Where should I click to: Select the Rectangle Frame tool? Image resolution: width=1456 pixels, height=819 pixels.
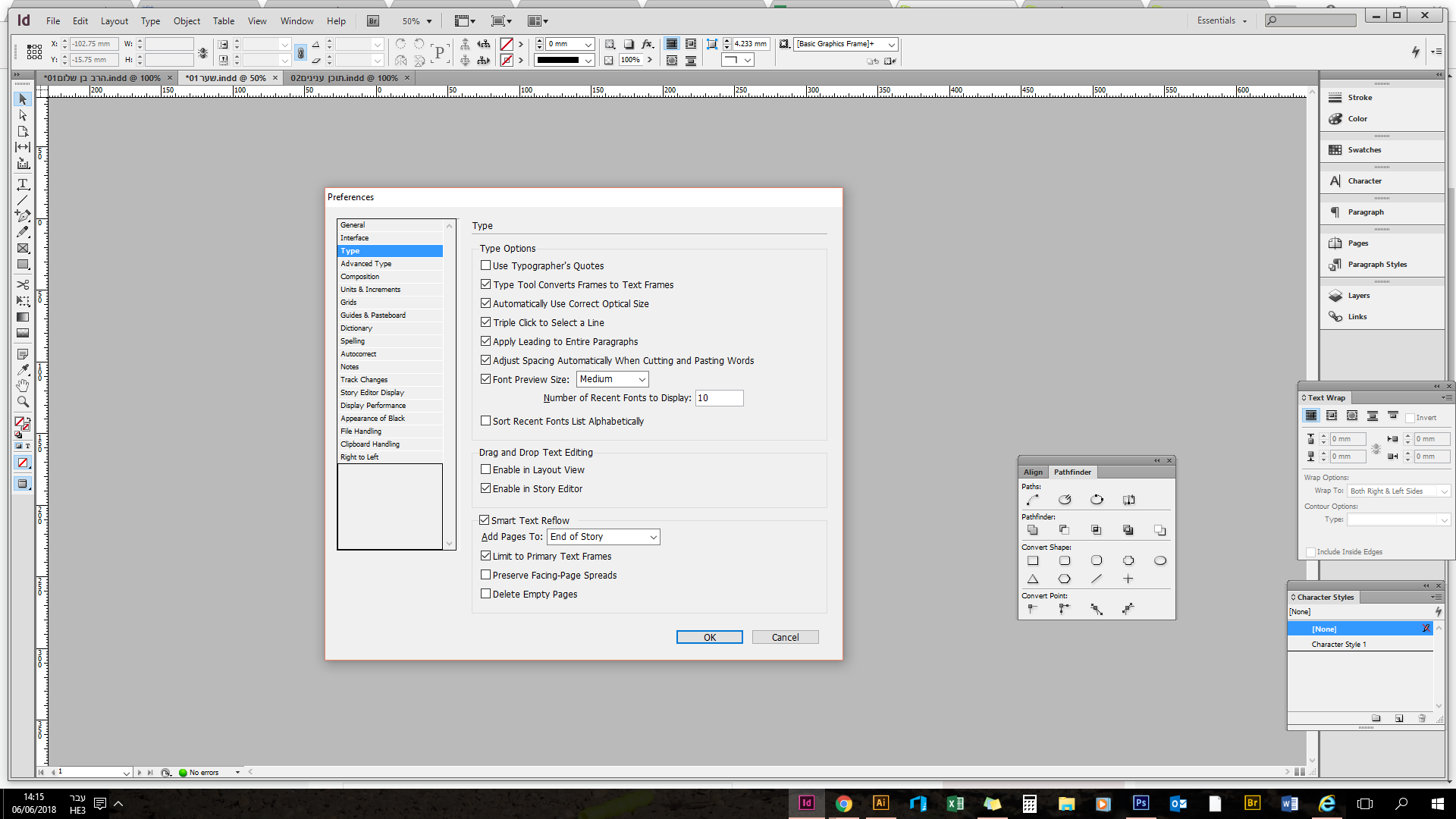23,248
